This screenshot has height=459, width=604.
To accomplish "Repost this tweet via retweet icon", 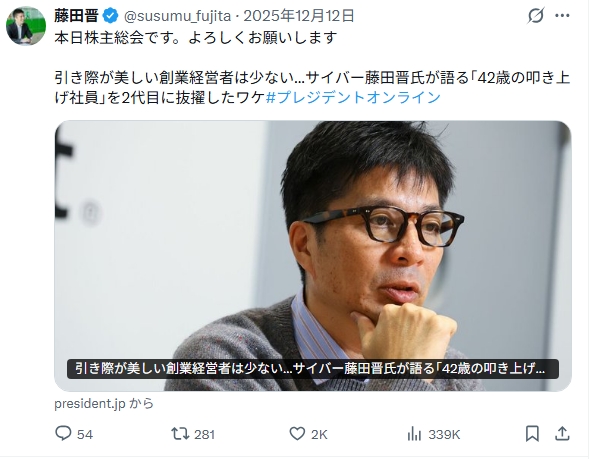I will click(180, 434).
